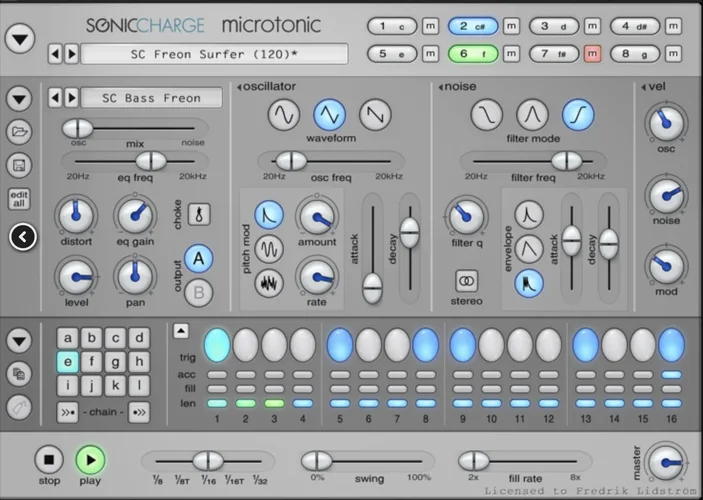Step to next drum patch arrow
The image size is (703, 500).
[72, 98]
